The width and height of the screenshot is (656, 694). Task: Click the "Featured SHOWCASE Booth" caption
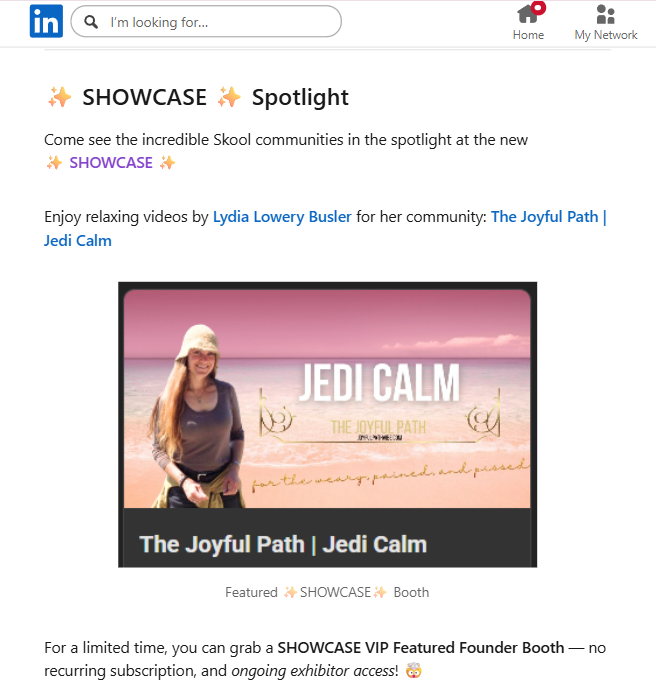click(327, 592)
